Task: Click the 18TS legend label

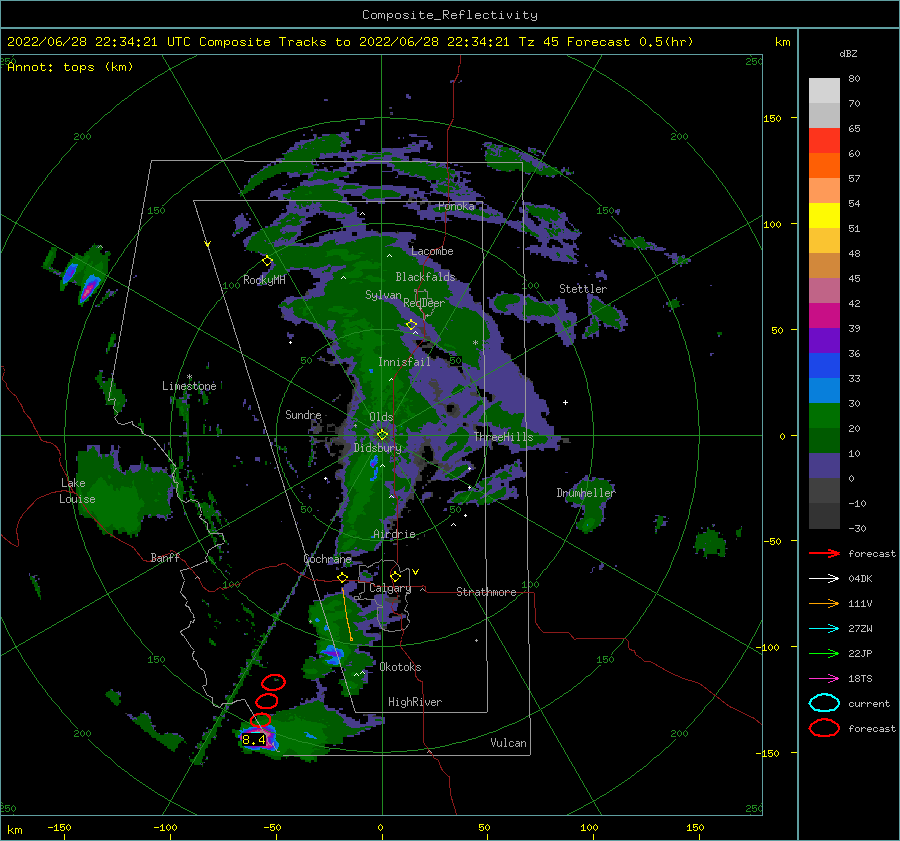Action: (x=860, y=679)
